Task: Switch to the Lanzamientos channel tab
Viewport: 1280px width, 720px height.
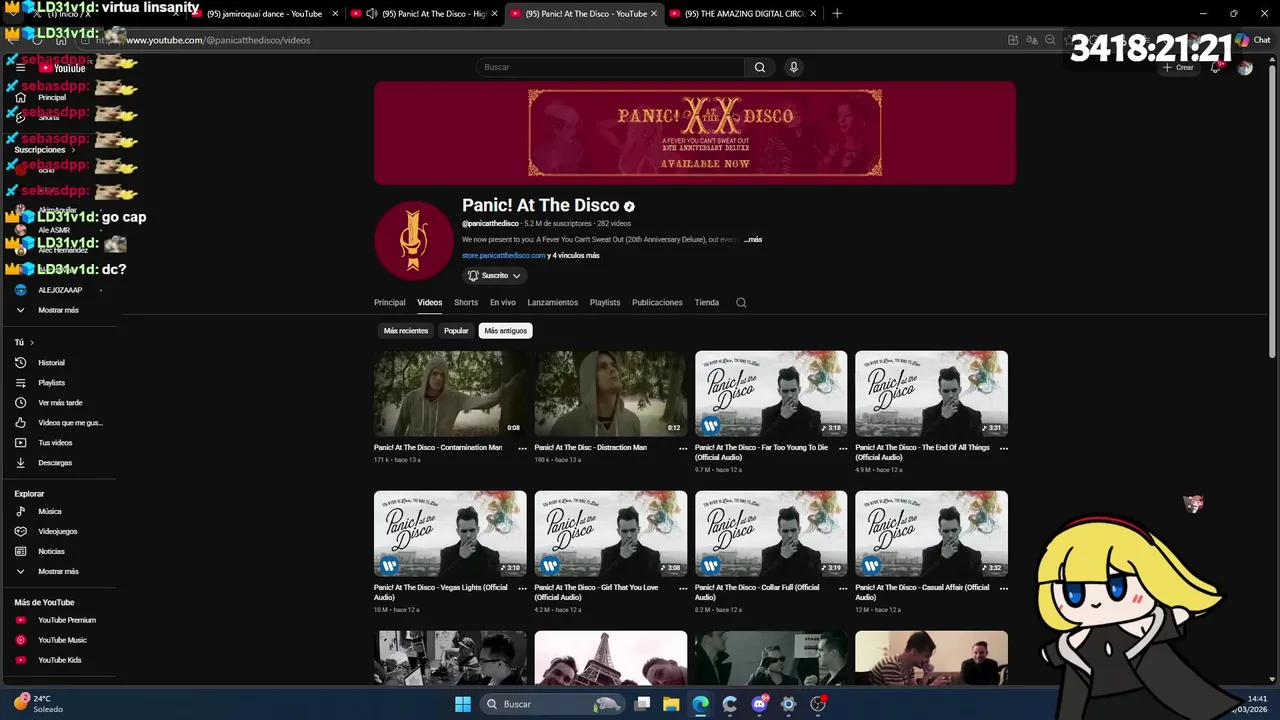Action: click(553, 302)
